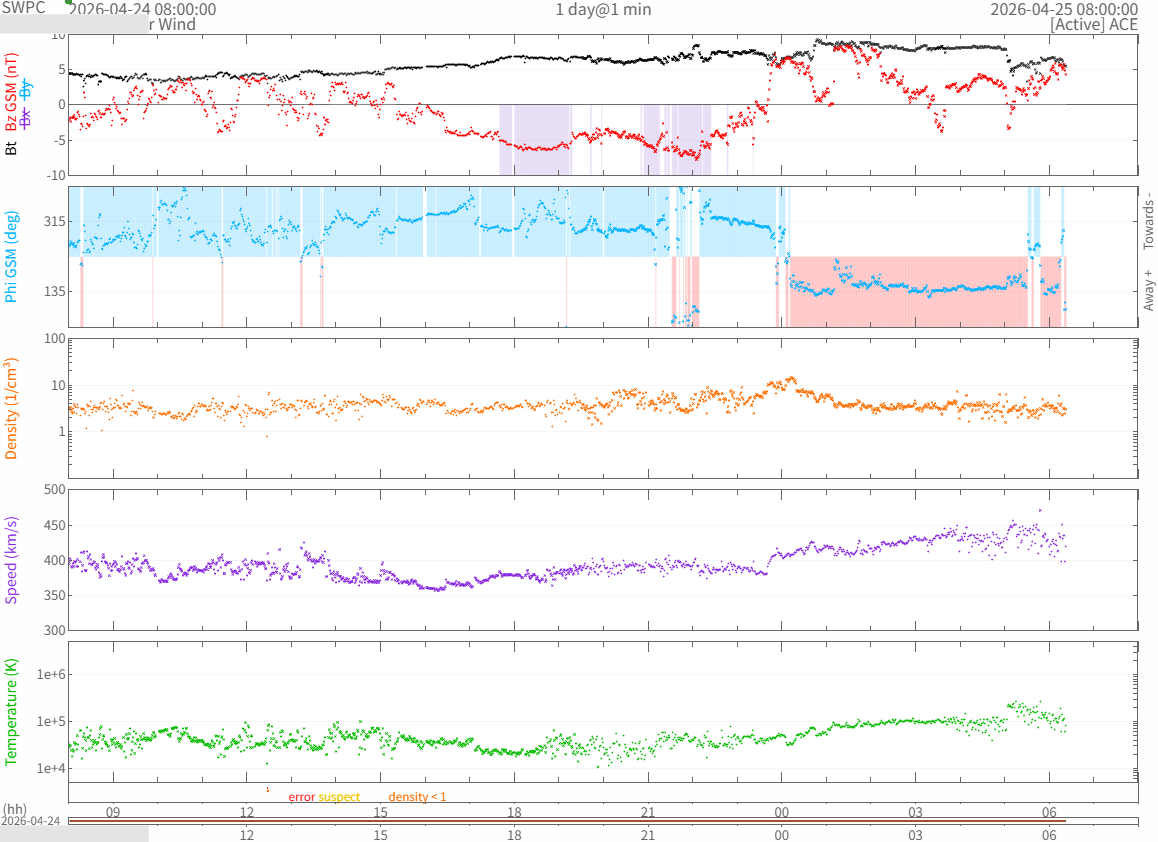Click the start time '2026-04-24 08:00:00'
The width and height of the screenshot is (1158, 842).
point(143,10)
